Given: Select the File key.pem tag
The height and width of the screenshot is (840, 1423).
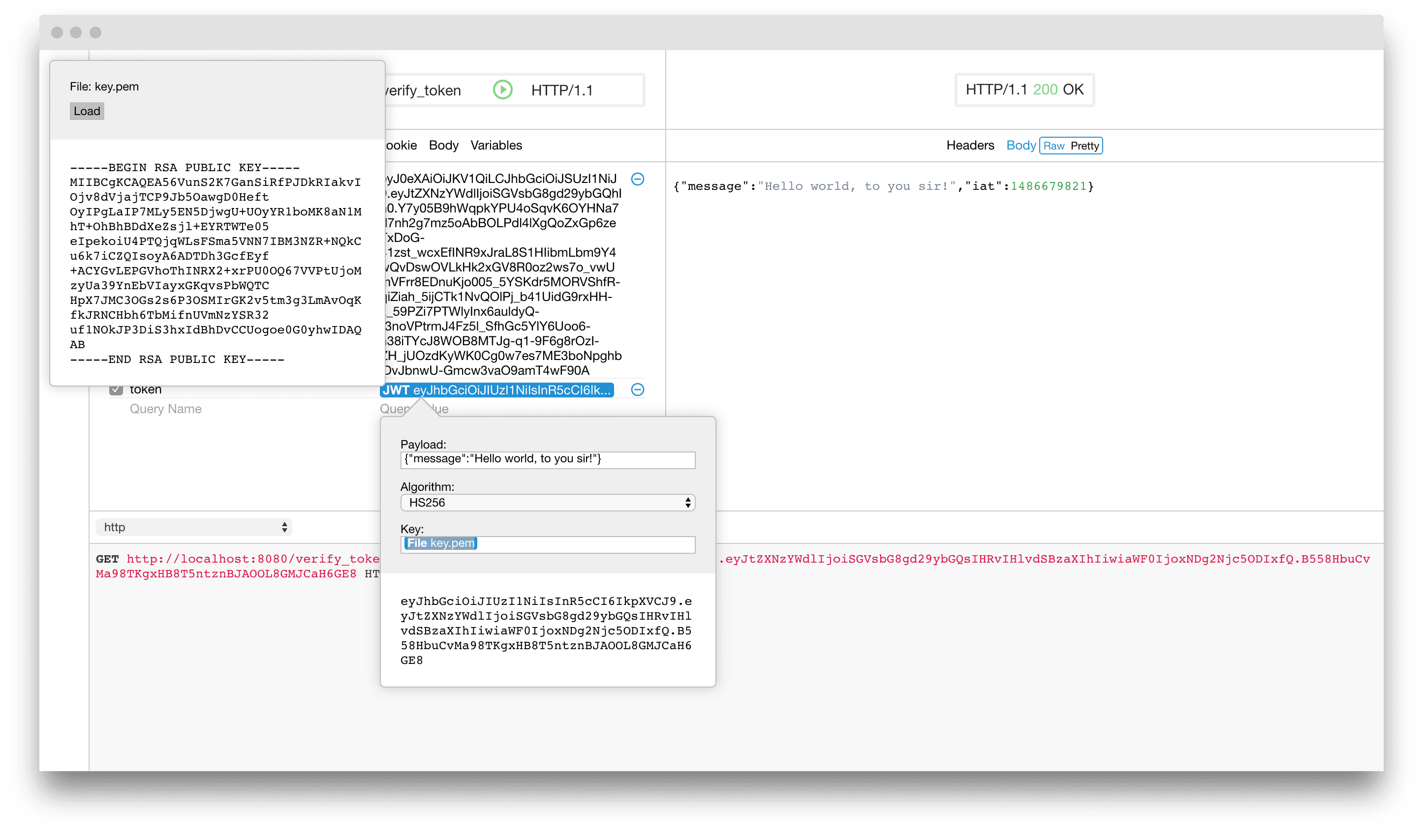Looking at the screenshot, I should 440,543.
